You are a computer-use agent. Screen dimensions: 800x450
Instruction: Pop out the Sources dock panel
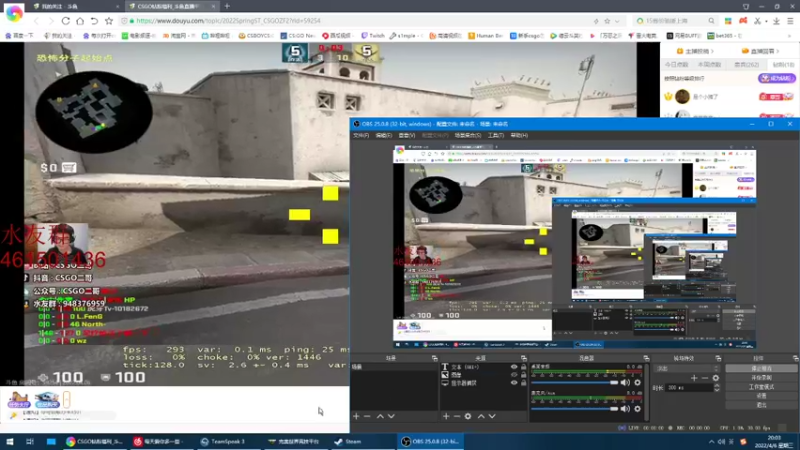(x=523, y=358)
